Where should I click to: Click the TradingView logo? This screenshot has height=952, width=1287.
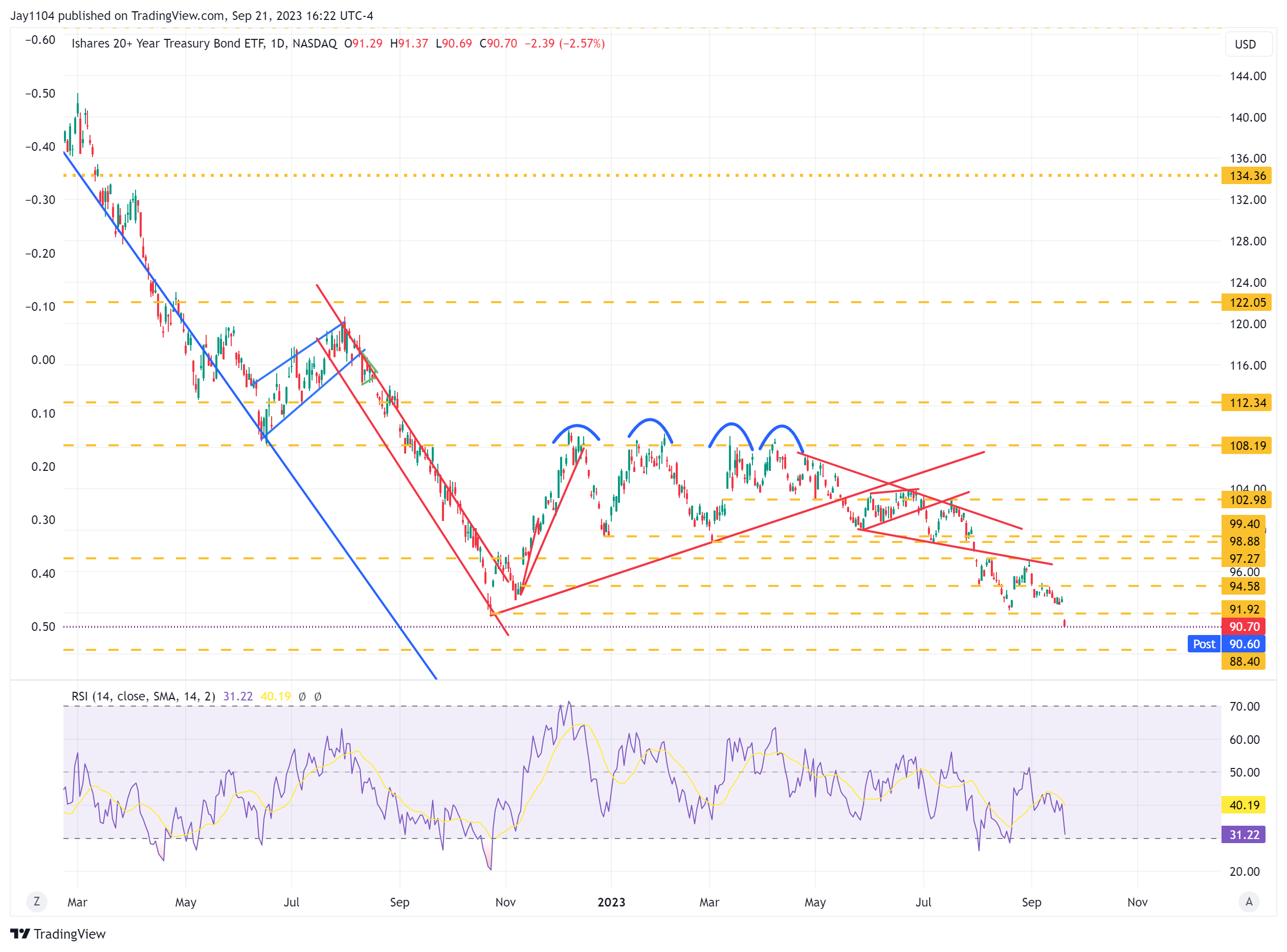point(58,934)
